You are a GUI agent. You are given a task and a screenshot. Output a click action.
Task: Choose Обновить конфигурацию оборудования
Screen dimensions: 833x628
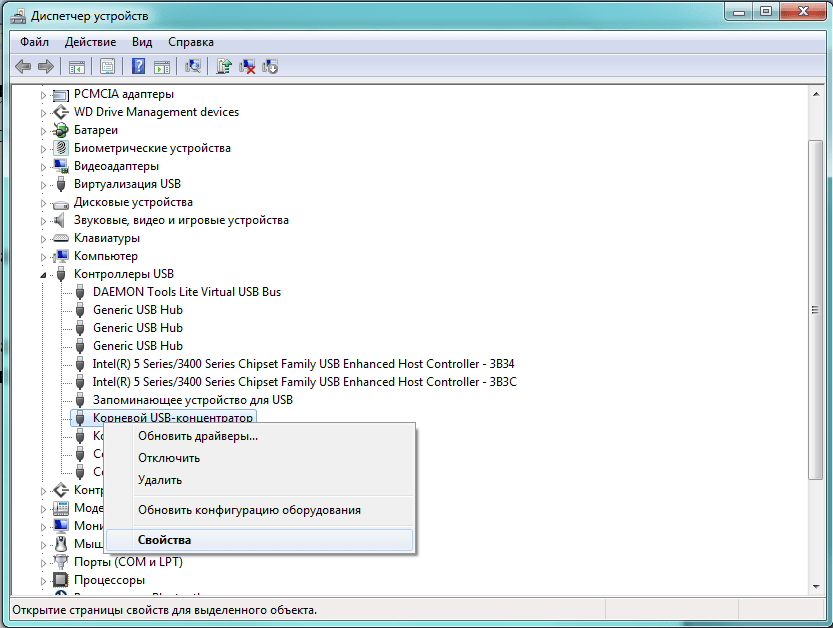click(x=259, y=510)
